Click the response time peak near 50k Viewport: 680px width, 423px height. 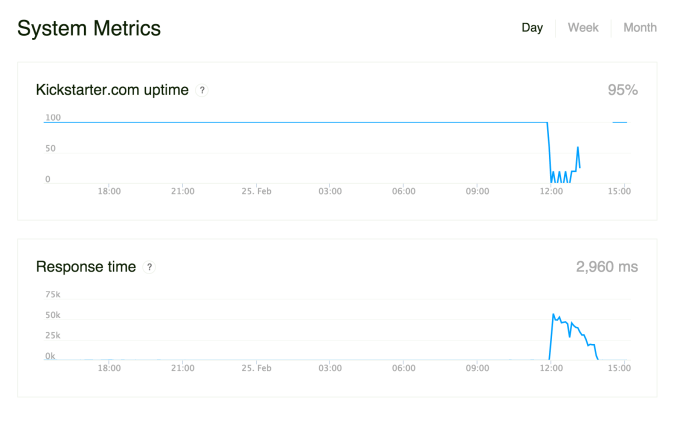coord(553,314)
